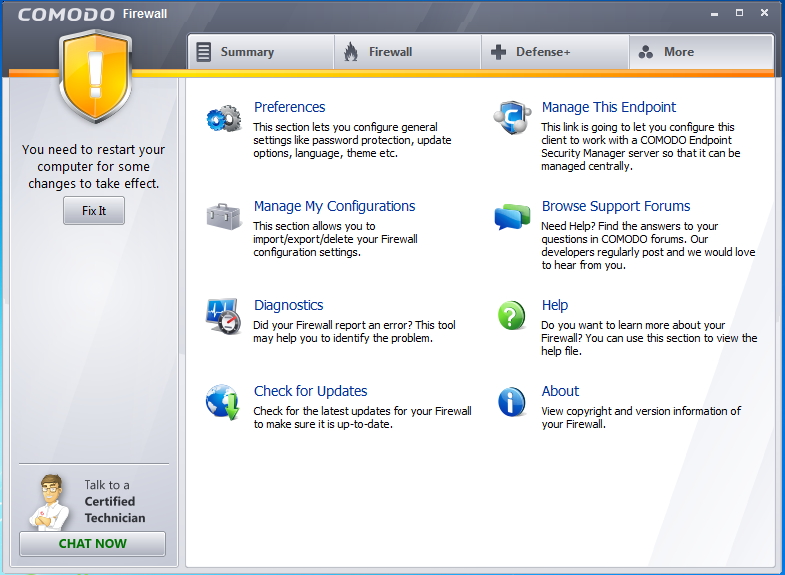Click the Browse Support Forums chat bubbles icon
Viewport: 785px width, 575px height.
(x=512, y=217)
